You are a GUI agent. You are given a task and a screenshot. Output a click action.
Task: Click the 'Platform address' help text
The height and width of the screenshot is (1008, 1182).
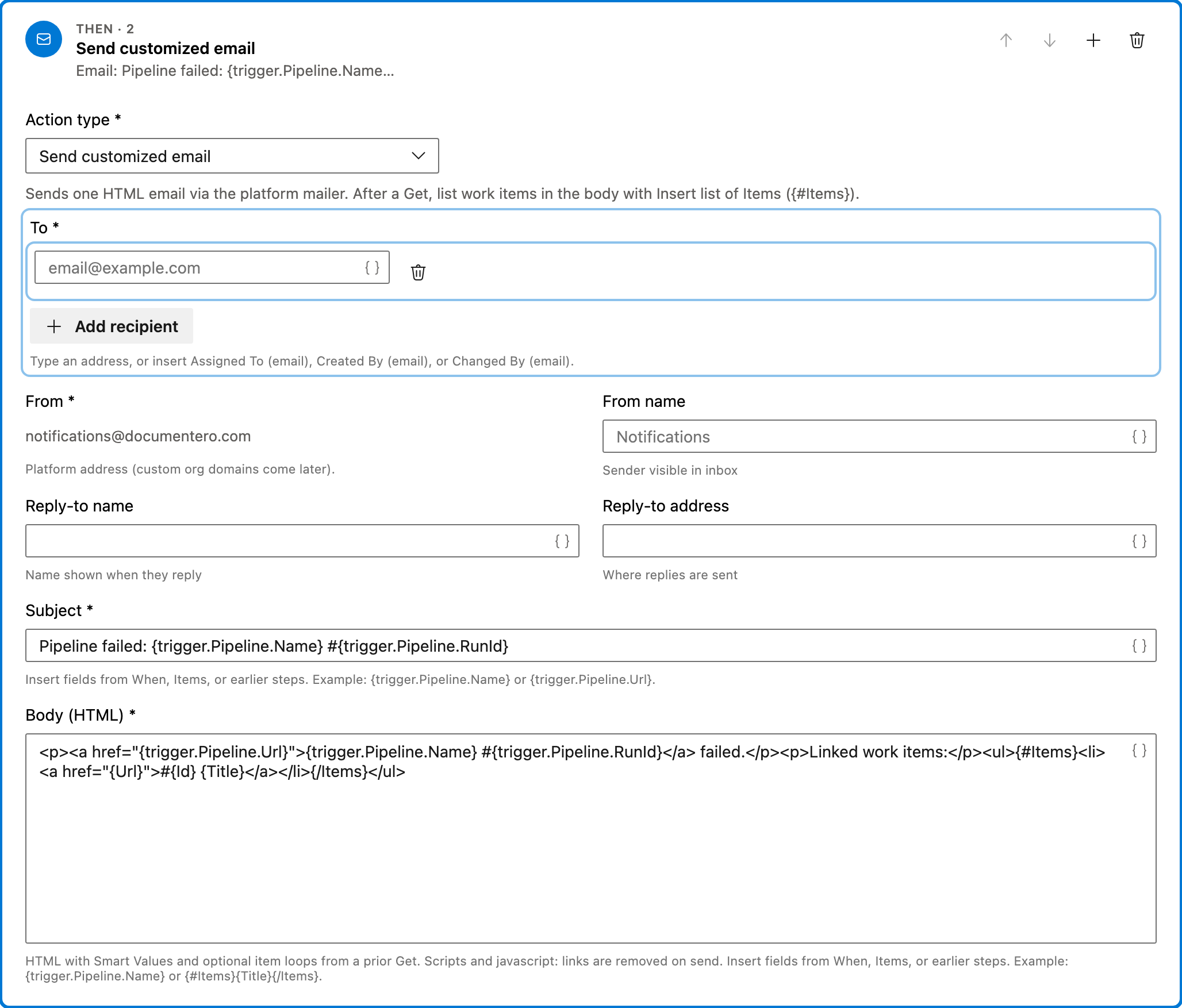180,469
